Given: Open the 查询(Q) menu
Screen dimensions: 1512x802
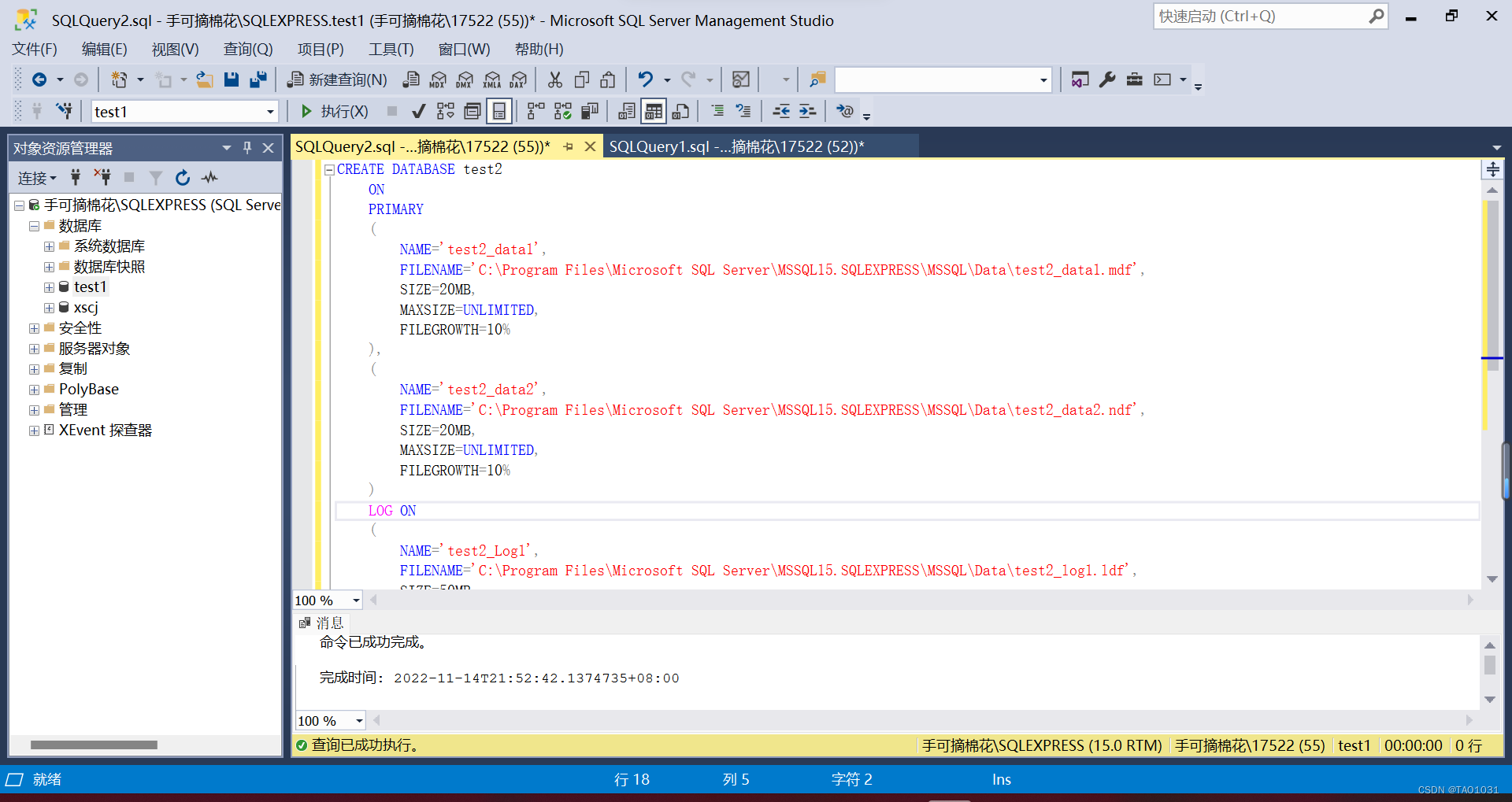Looking at the screenshot, I should tap(247, 50).
